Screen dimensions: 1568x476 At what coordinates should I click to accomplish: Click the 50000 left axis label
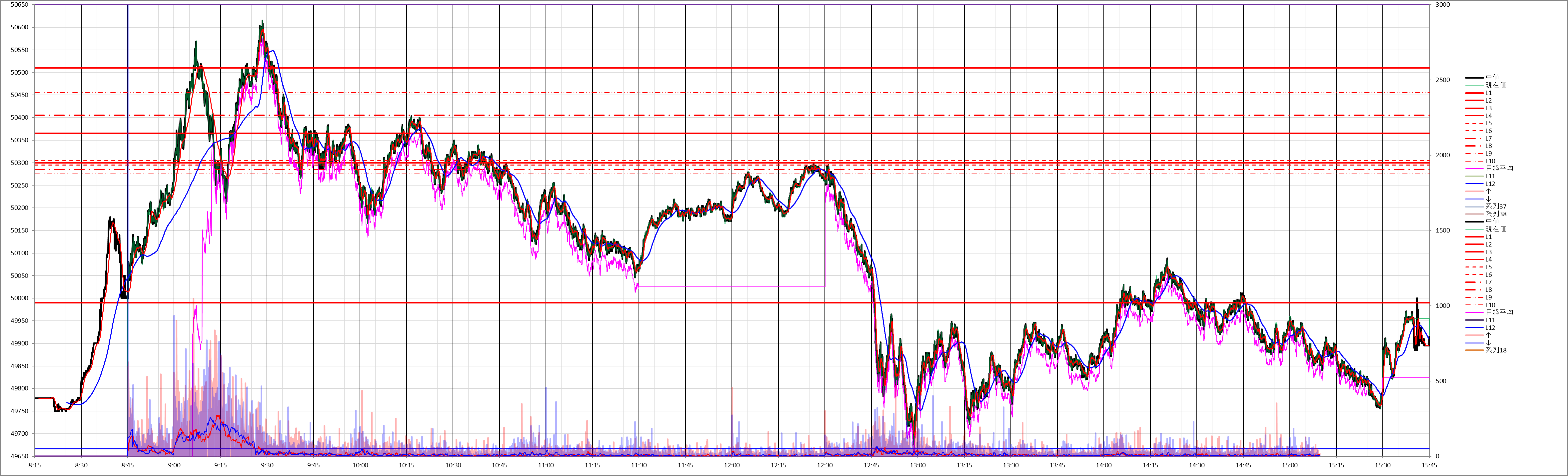point(20,298)
